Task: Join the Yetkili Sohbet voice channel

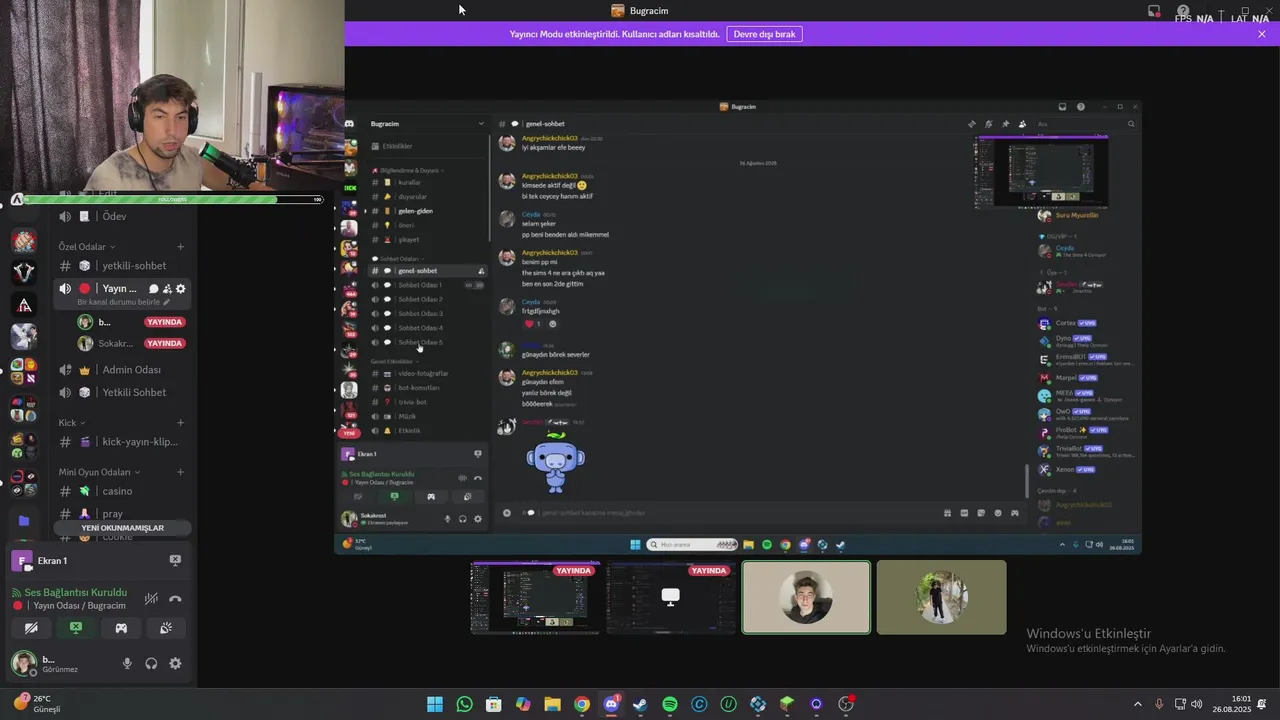Action: pyautogui.click(x=121, y=392)
